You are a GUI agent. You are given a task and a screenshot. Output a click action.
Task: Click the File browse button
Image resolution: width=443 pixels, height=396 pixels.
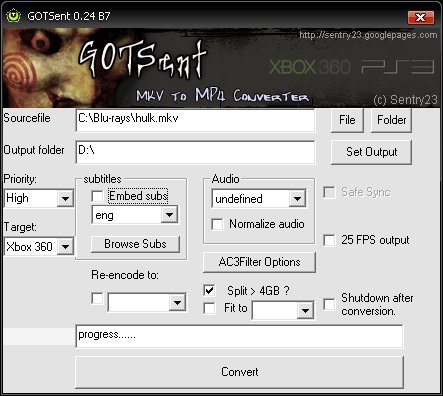click(347, 120)
